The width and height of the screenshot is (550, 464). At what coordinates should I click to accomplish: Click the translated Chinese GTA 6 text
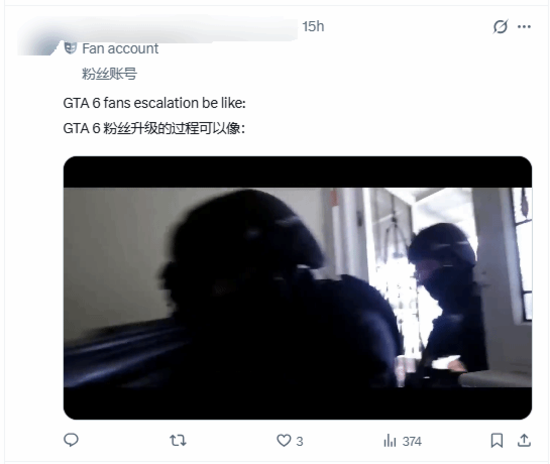[x=154, y=128]
